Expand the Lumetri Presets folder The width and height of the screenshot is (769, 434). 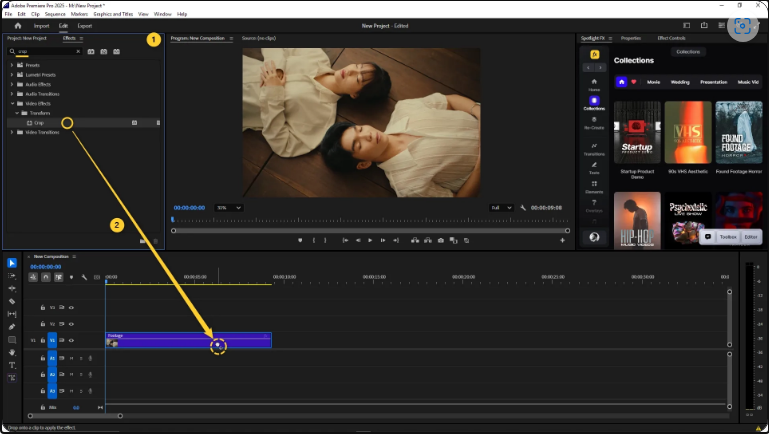click(x=12, y=75)
